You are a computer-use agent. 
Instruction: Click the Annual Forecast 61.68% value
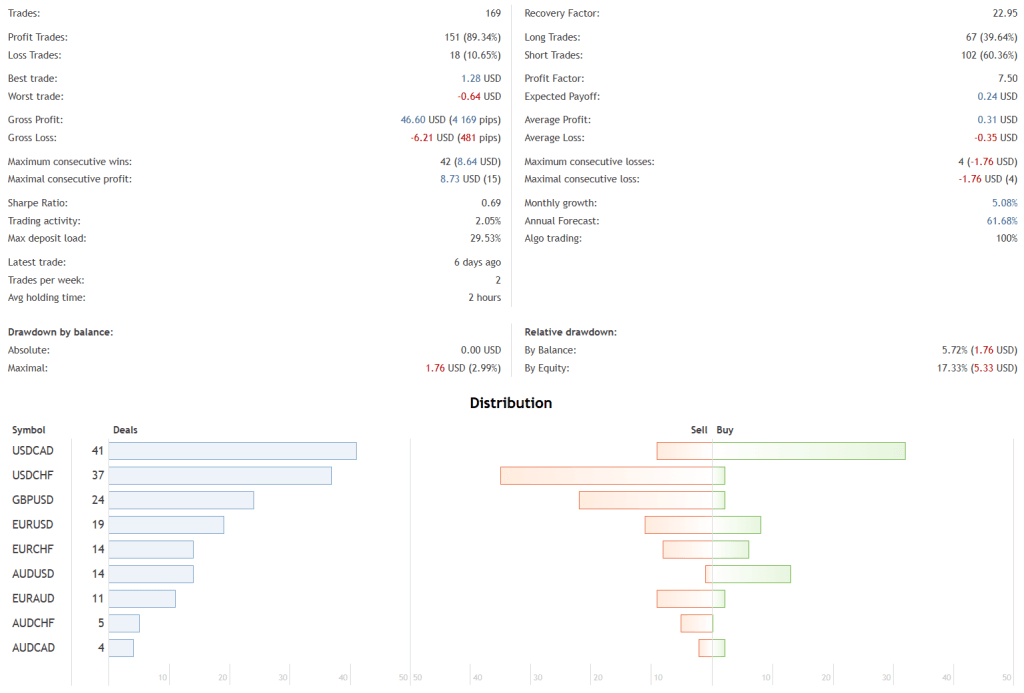click(995, 221)
